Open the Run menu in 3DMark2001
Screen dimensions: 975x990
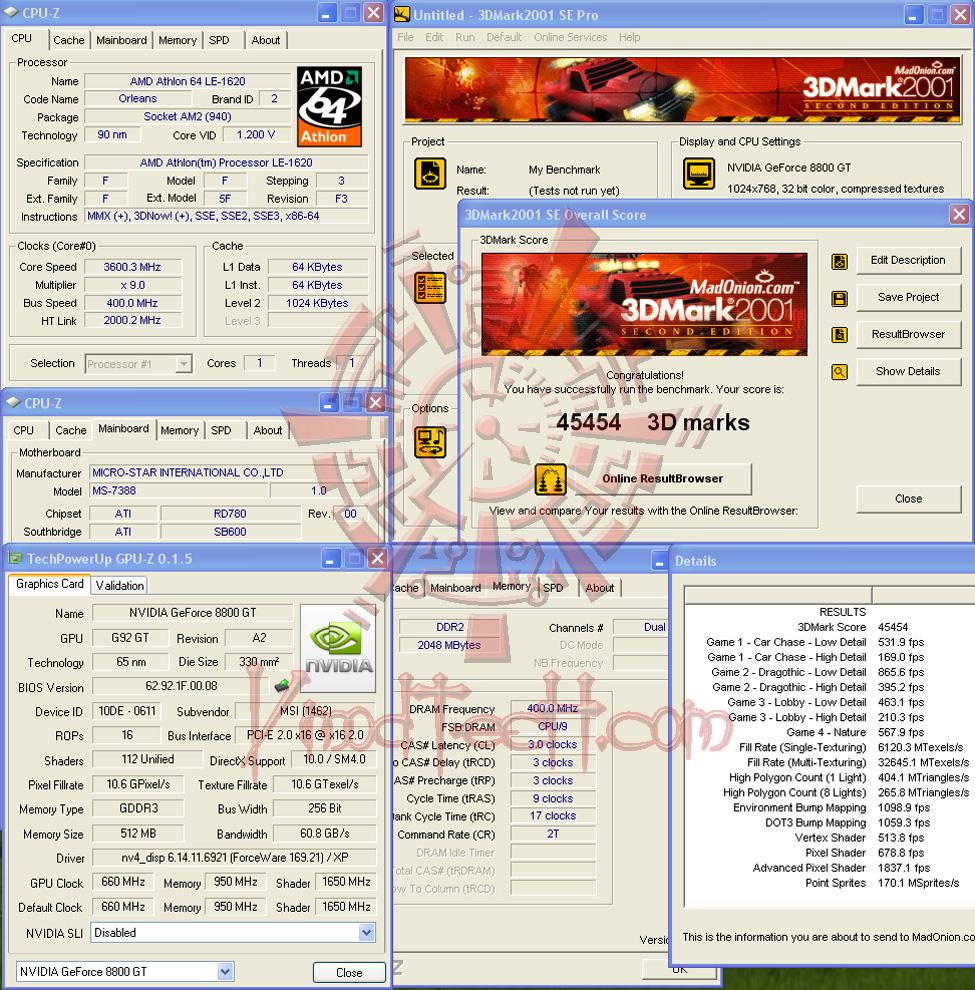click(465, 37)
